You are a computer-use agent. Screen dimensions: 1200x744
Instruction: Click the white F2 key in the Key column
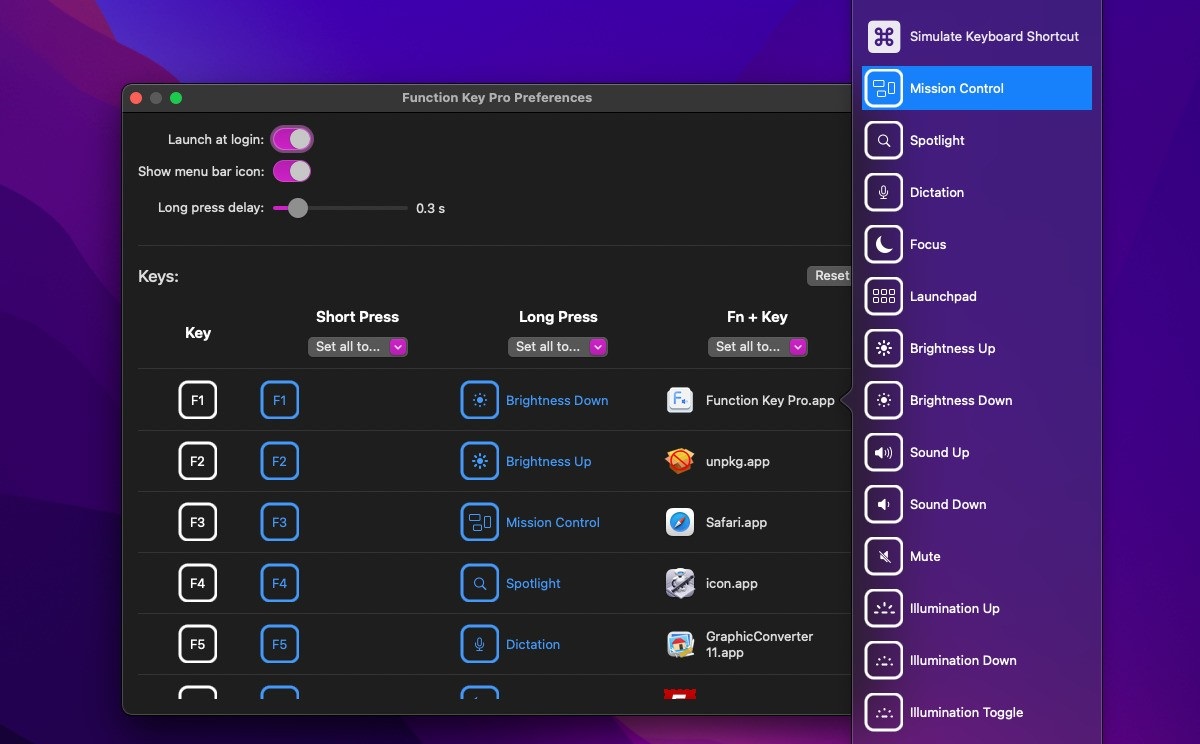pyautogui.click(x=198, y=461)
